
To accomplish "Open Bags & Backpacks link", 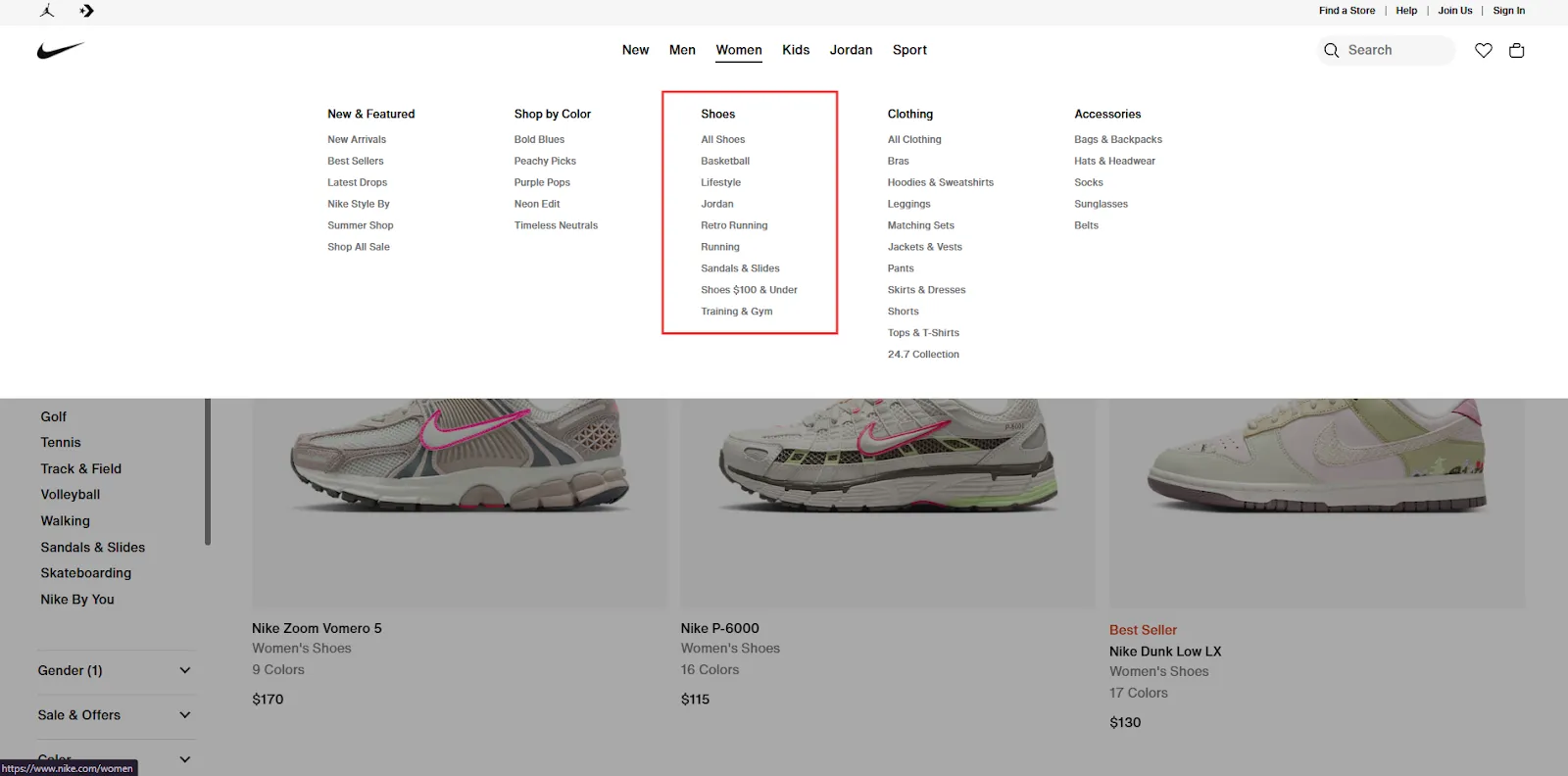I will 1118,139.
